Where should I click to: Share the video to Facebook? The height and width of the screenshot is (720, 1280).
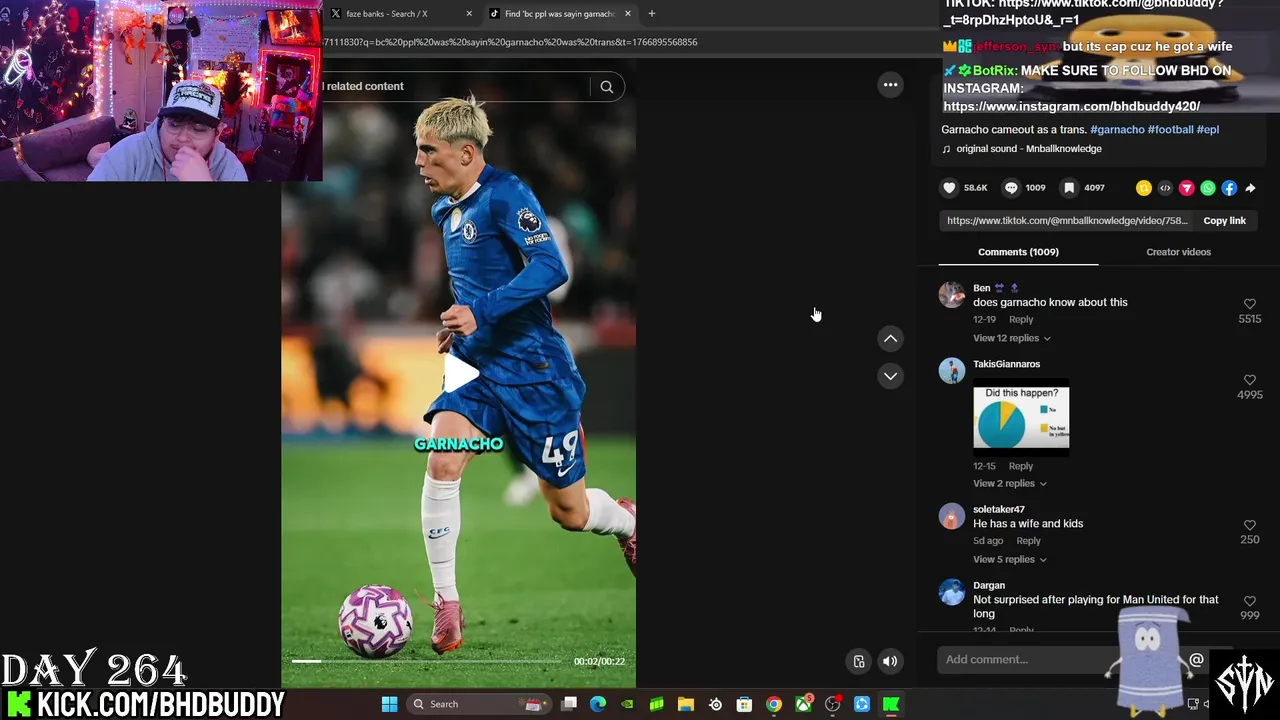pyautogui.click(x=1229, y=188)
